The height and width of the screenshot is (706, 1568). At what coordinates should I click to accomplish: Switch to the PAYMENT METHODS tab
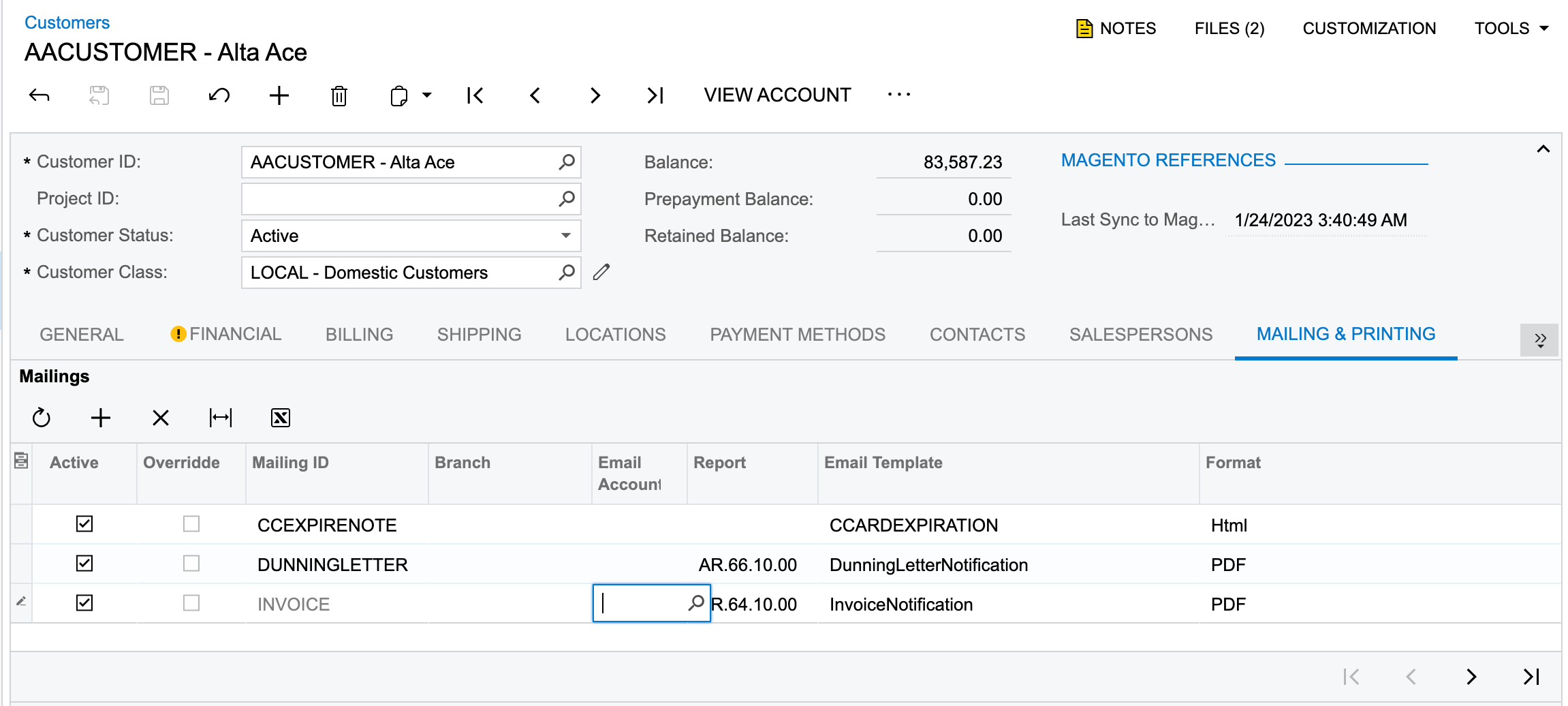coord(798,335)
